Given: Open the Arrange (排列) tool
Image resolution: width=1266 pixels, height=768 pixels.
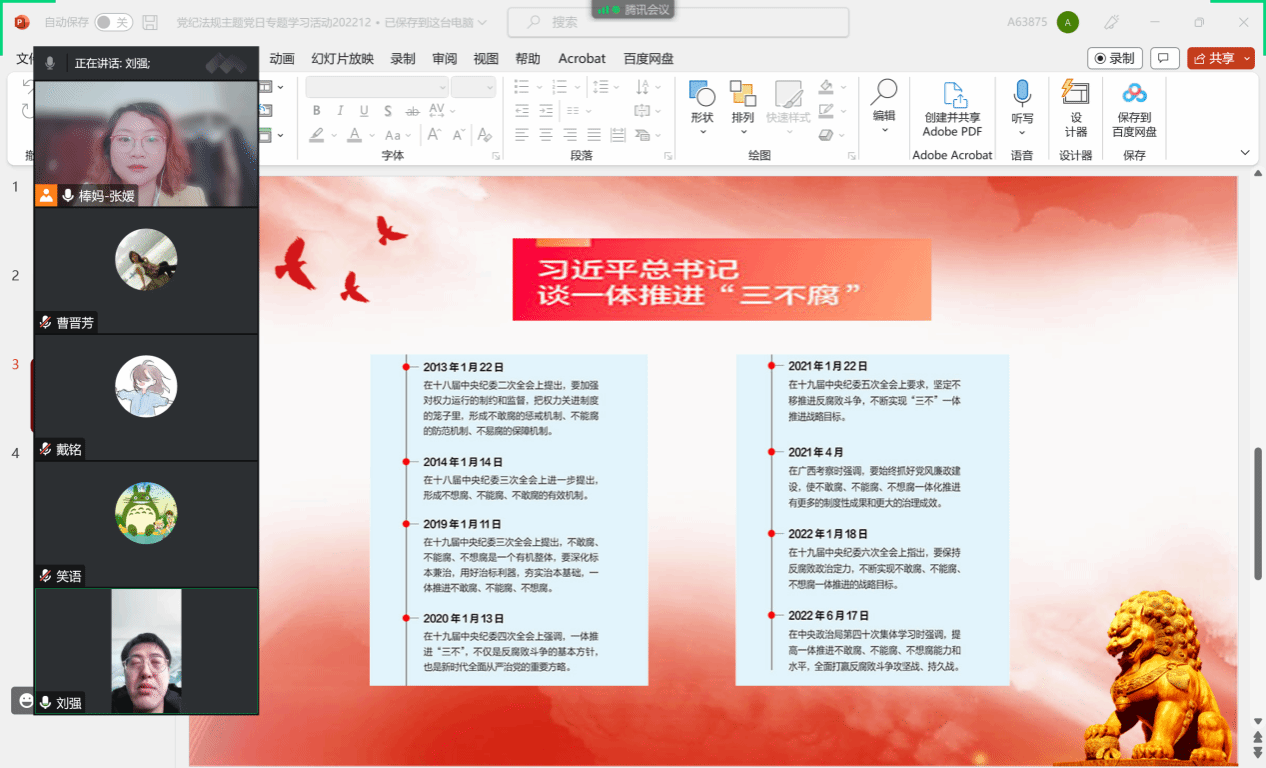Looking at the screenshot, I should 742,96.
